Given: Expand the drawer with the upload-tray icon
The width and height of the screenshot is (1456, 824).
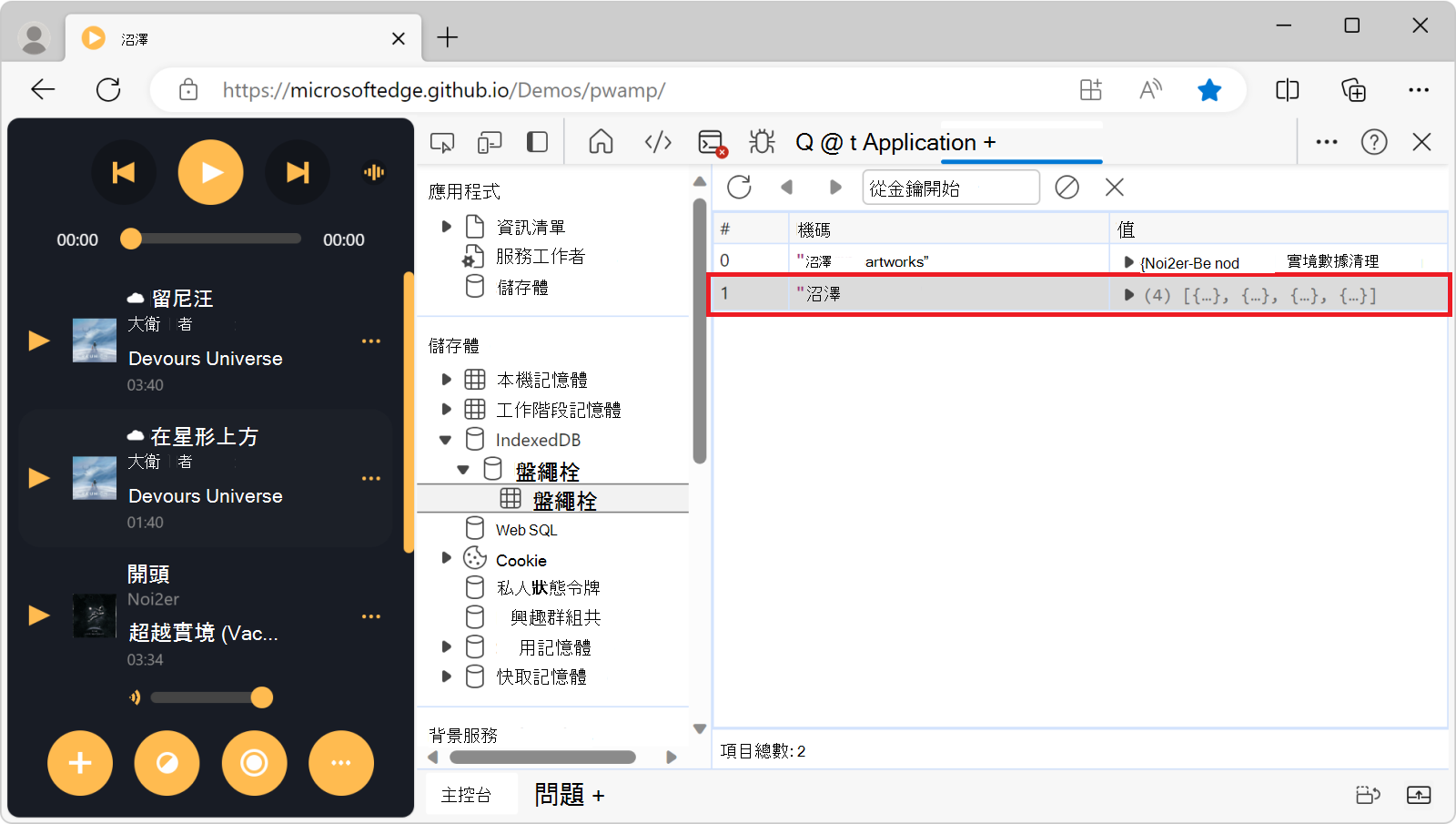Looking at the screenshot, I should [1419, 795].
